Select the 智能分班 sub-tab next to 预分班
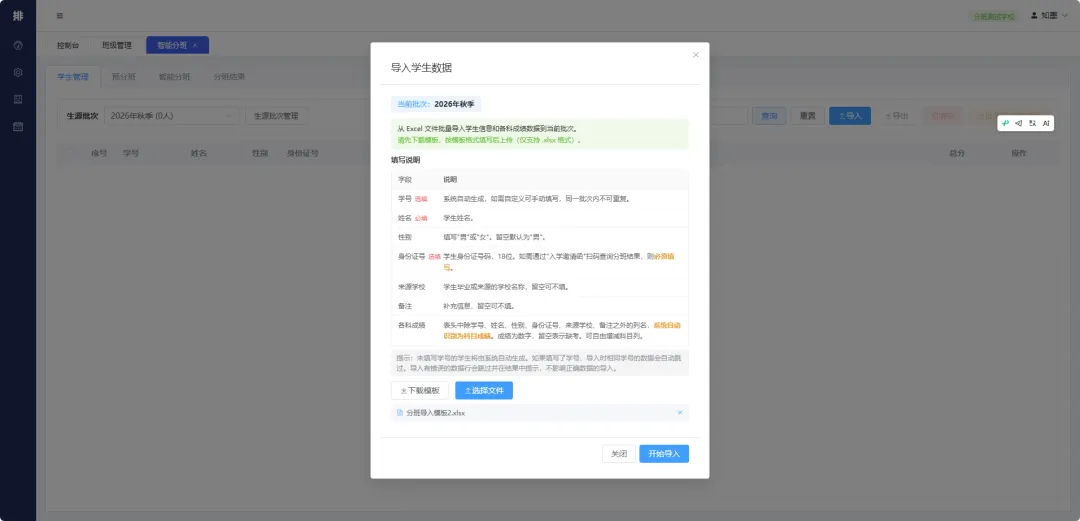Viewport: 1080px width, 521px height. tap(174, 76)
